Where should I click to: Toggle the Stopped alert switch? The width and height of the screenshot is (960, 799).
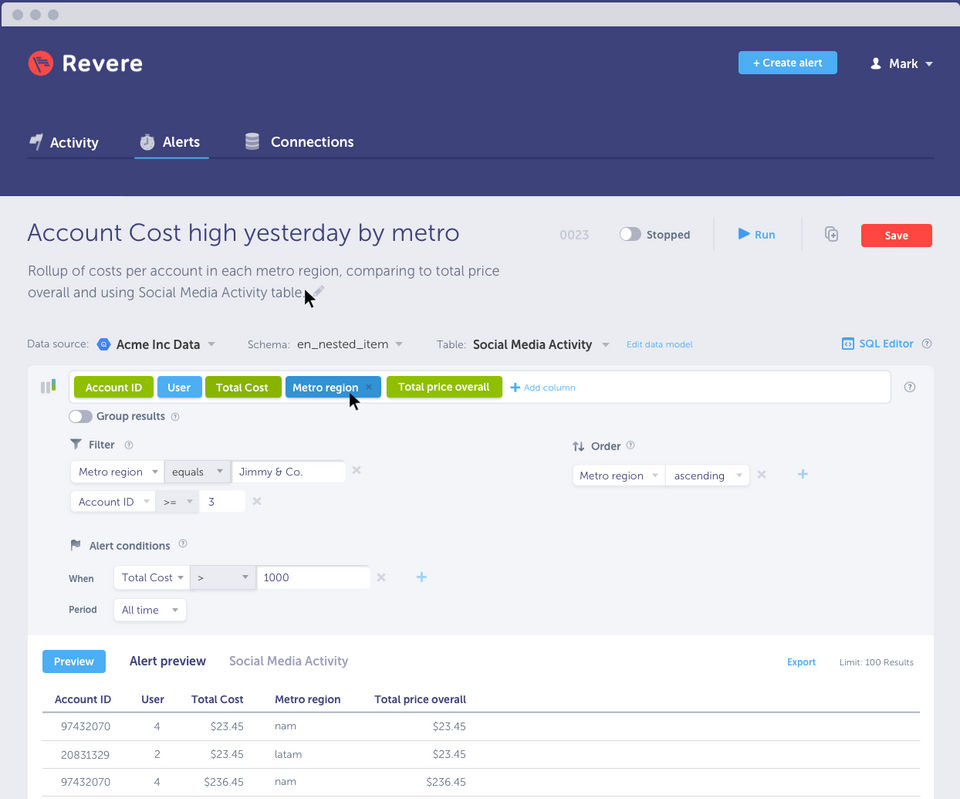click(629, 234)
